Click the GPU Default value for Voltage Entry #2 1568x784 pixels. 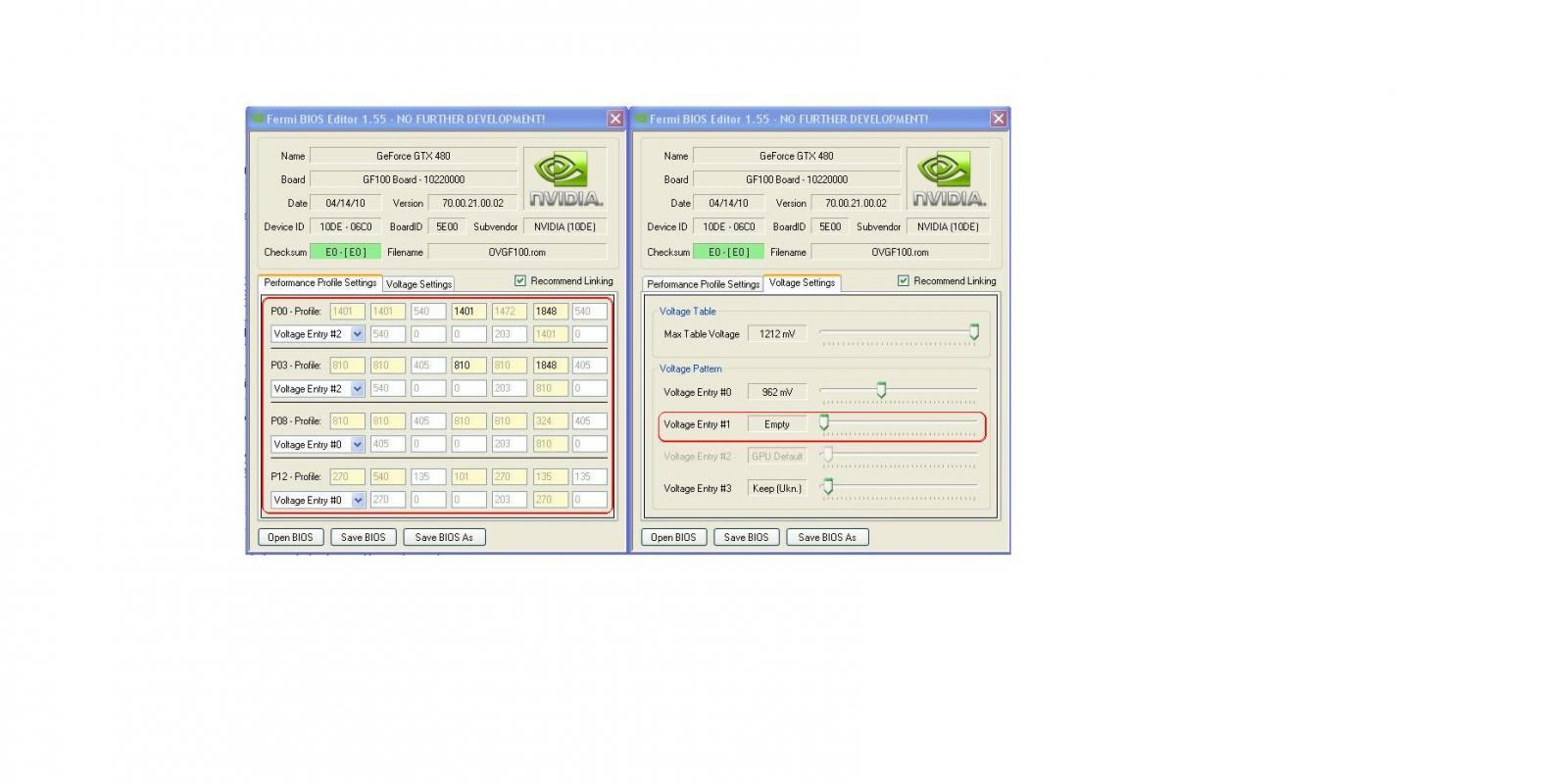(777, 457)
